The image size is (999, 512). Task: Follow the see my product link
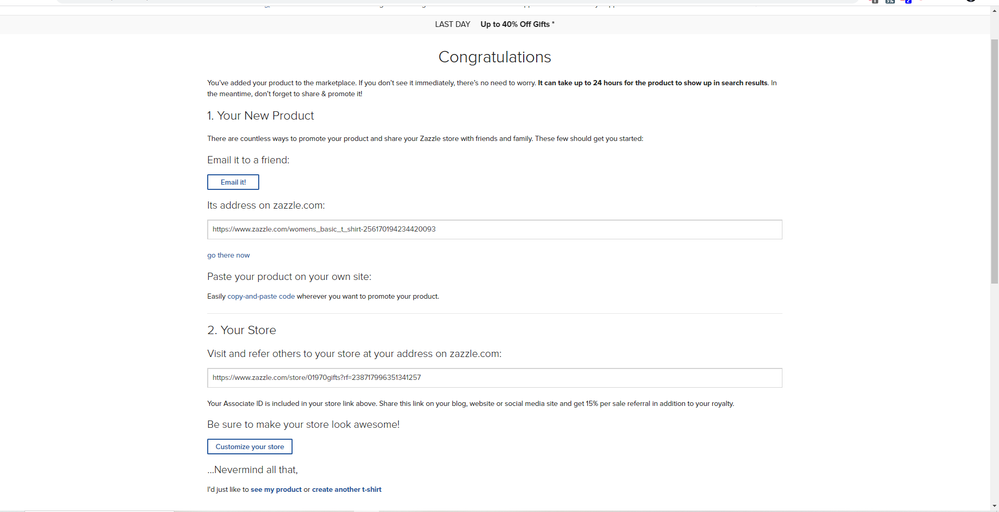coord(276,490)
